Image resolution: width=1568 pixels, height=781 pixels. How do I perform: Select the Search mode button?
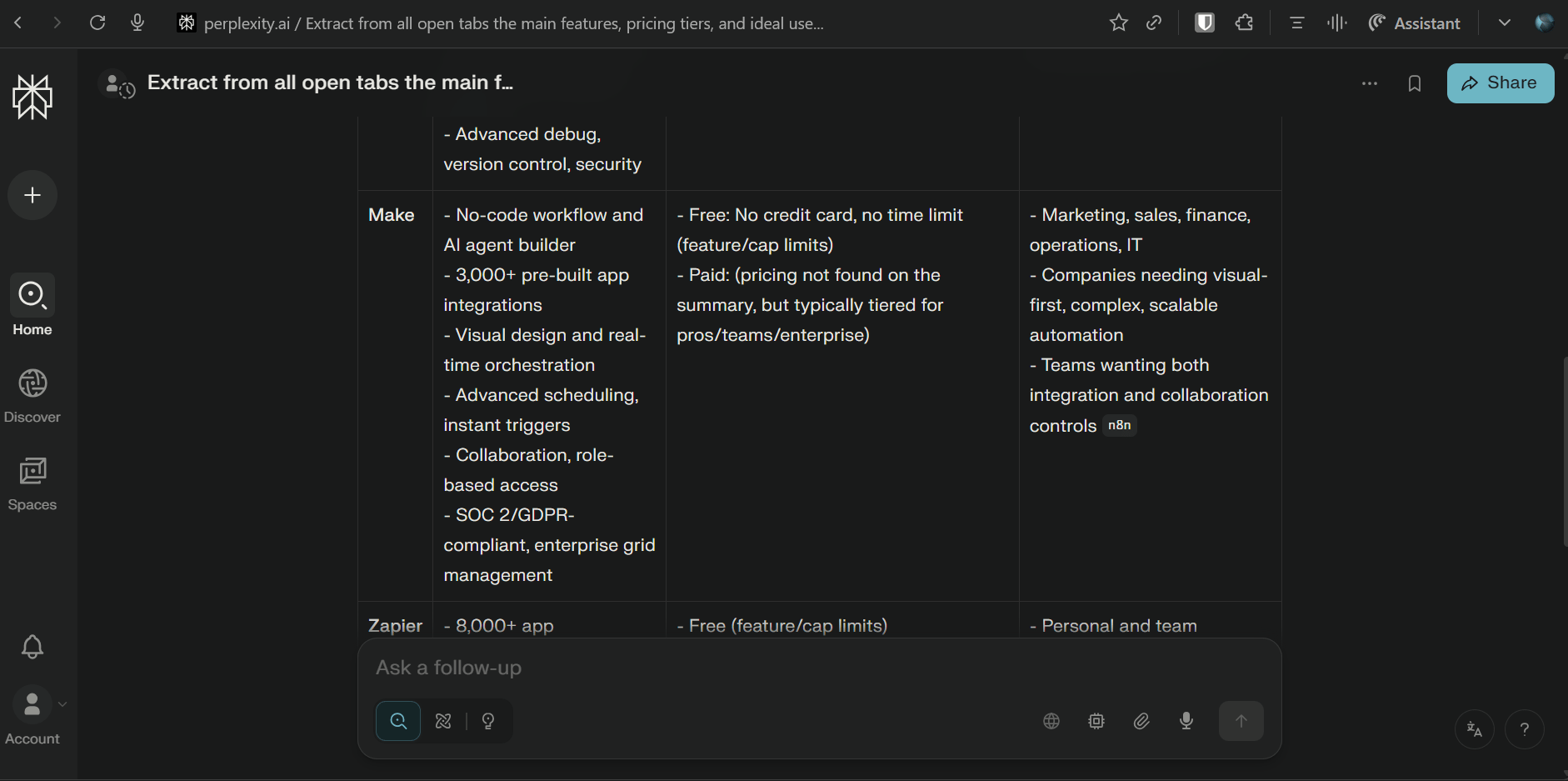pyautogui.click(x=398, y=721)
